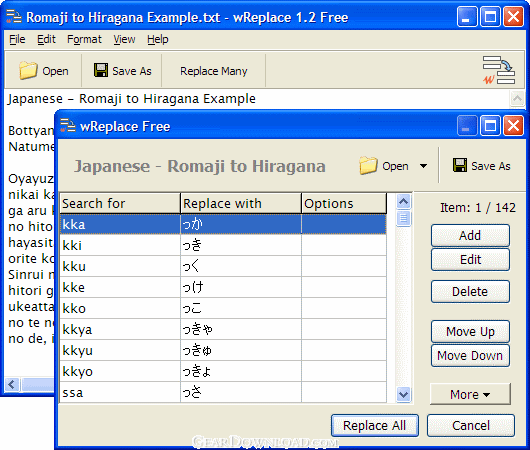This screenshot has height=450, width=530.
Task: Click first text line in main editor
Action: [x=131, y=99]
